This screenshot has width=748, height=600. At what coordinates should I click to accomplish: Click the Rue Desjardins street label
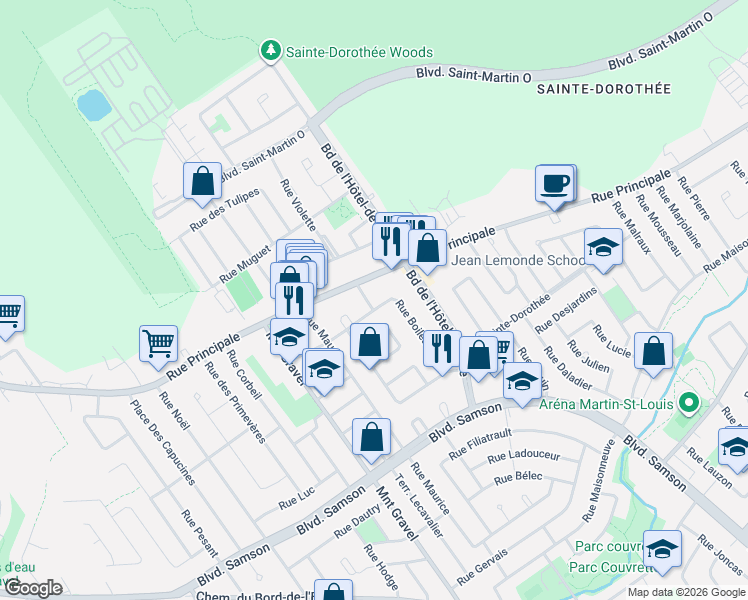tap(566, 310)
